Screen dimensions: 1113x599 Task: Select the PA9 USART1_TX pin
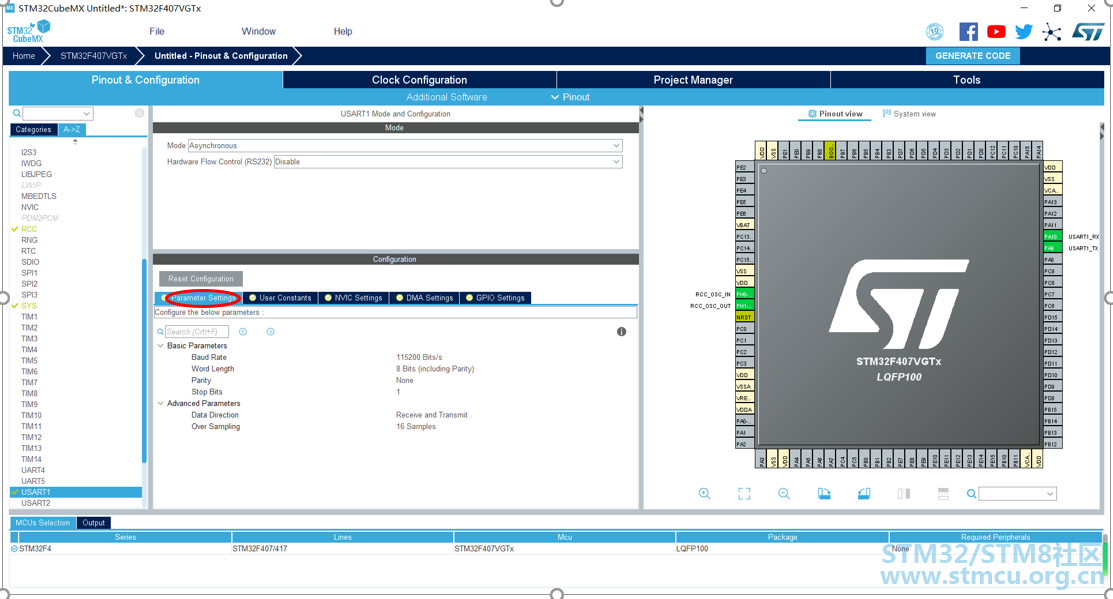[x=1052, y=248]
